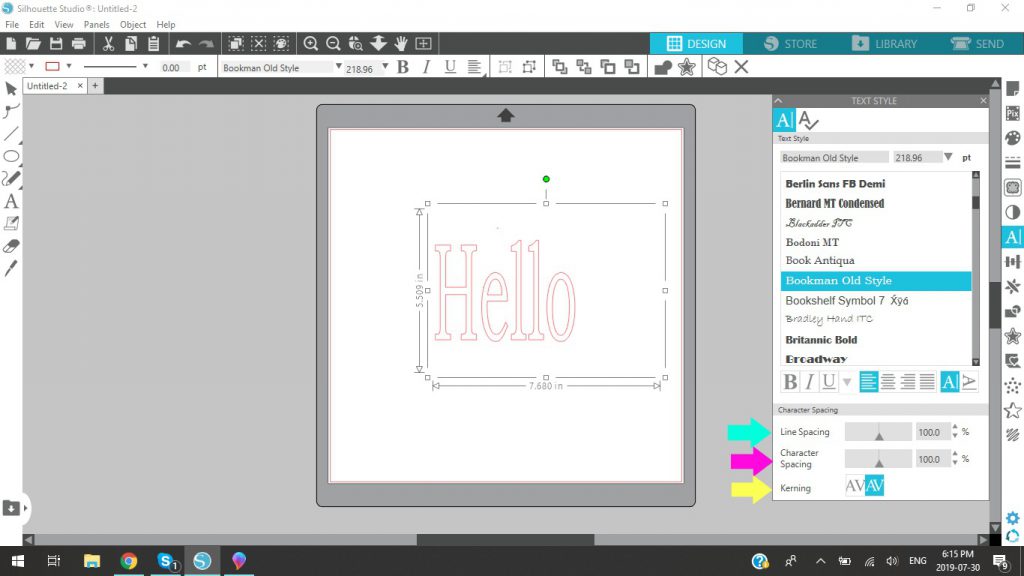Image resolution: width=1024 pixels, height=576 pixels.
Task: Expand underline options arrow in panel
Action: pos(847,382)
